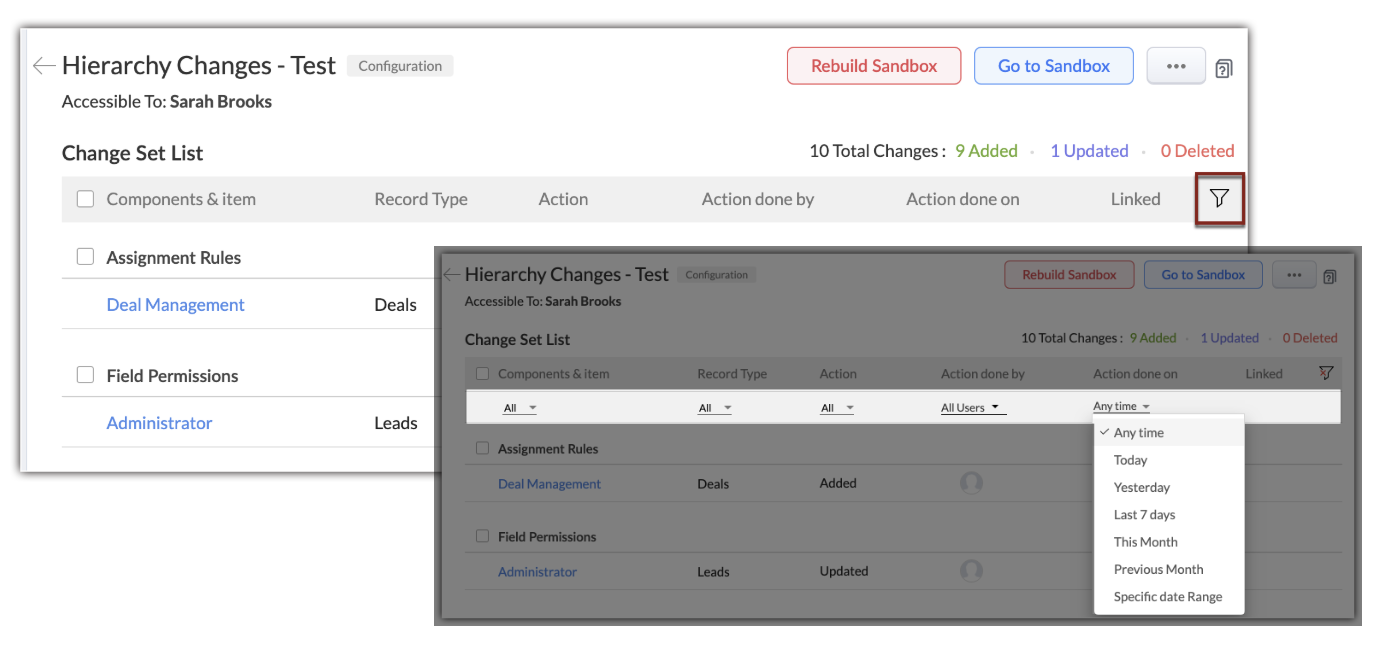Tick the select-all checkbox beside the larger Components & item header
This screenshot has height=652, width=1394.
86,199
